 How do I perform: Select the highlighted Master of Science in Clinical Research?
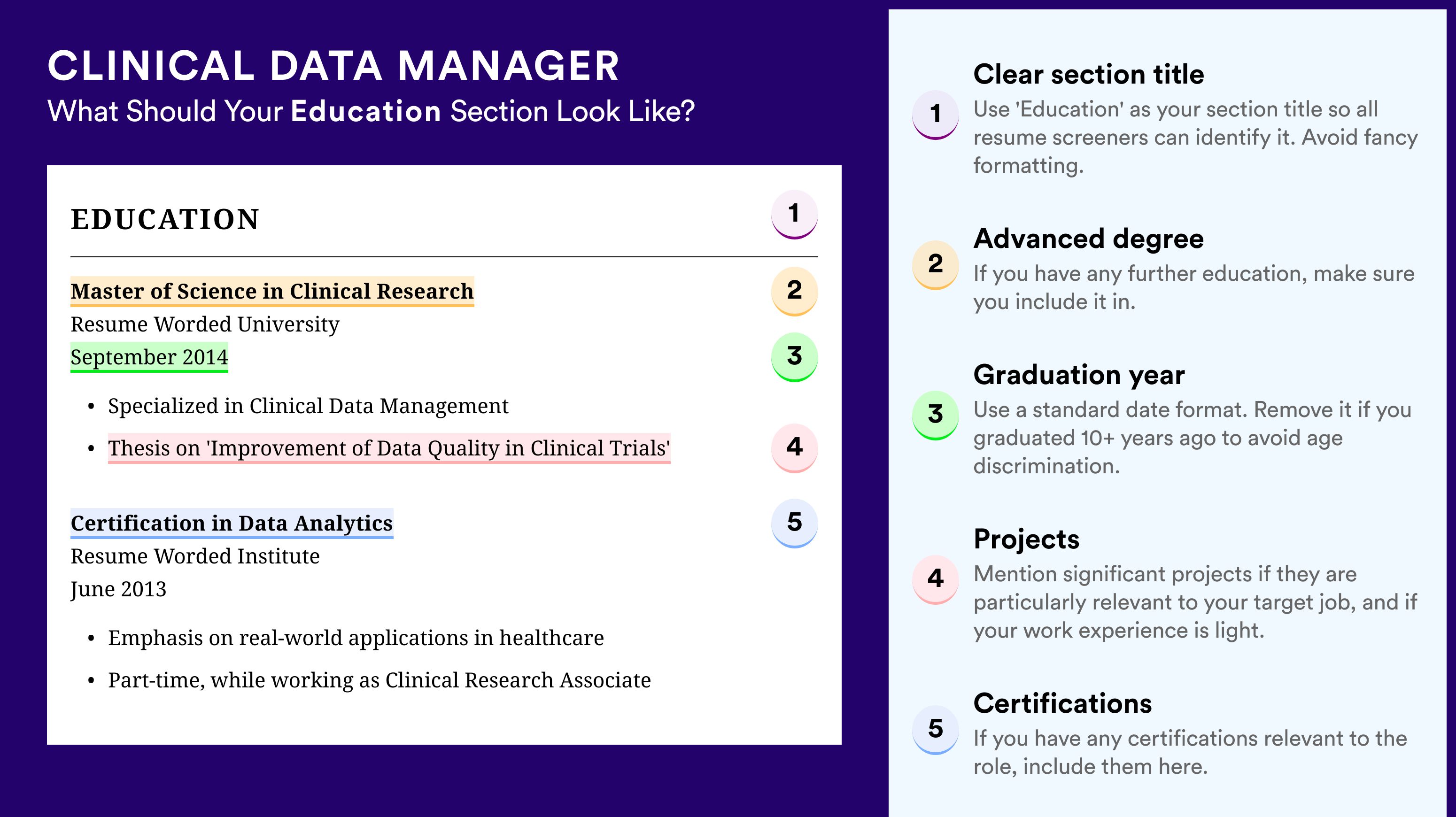(272, 292)
